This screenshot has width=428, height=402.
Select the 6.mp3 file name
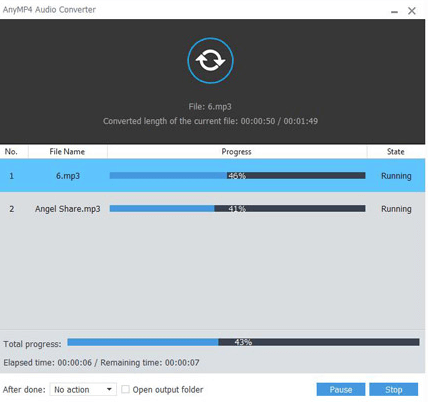pos(68,176)
